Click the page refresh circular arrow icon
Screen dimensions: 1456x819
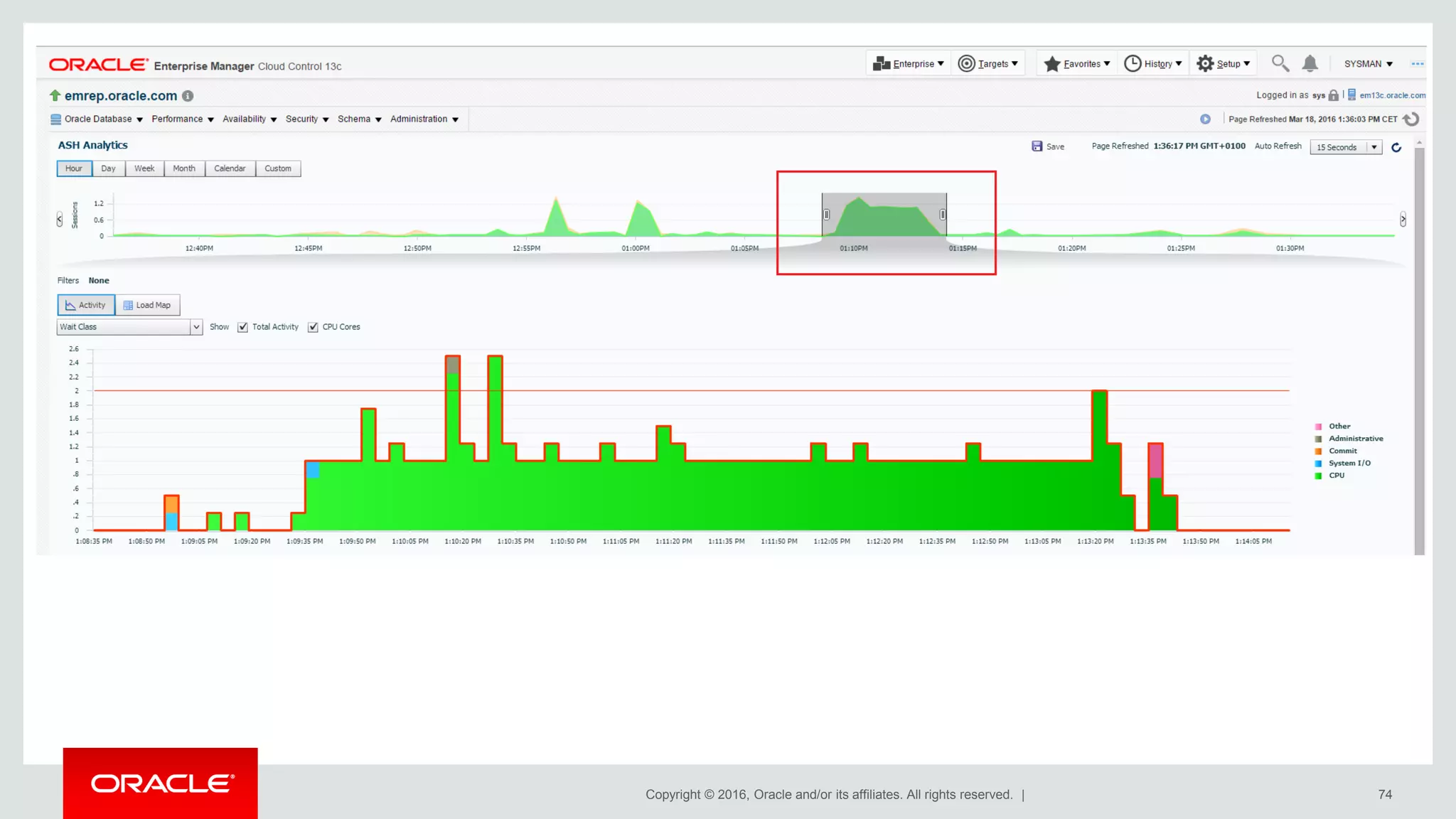pyautogui.click(x=1411, y=119)
